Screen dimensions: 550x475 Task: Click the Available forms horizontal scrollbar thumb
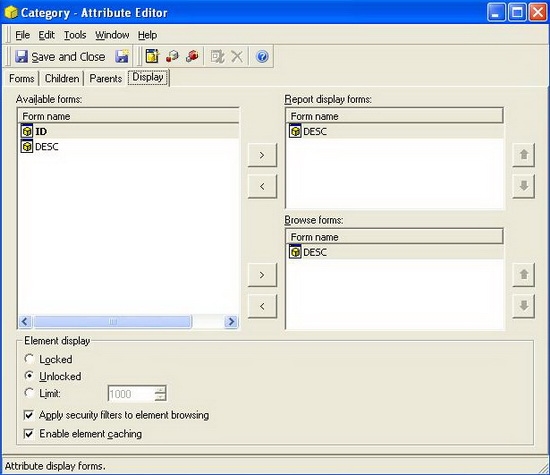(113, 321)
